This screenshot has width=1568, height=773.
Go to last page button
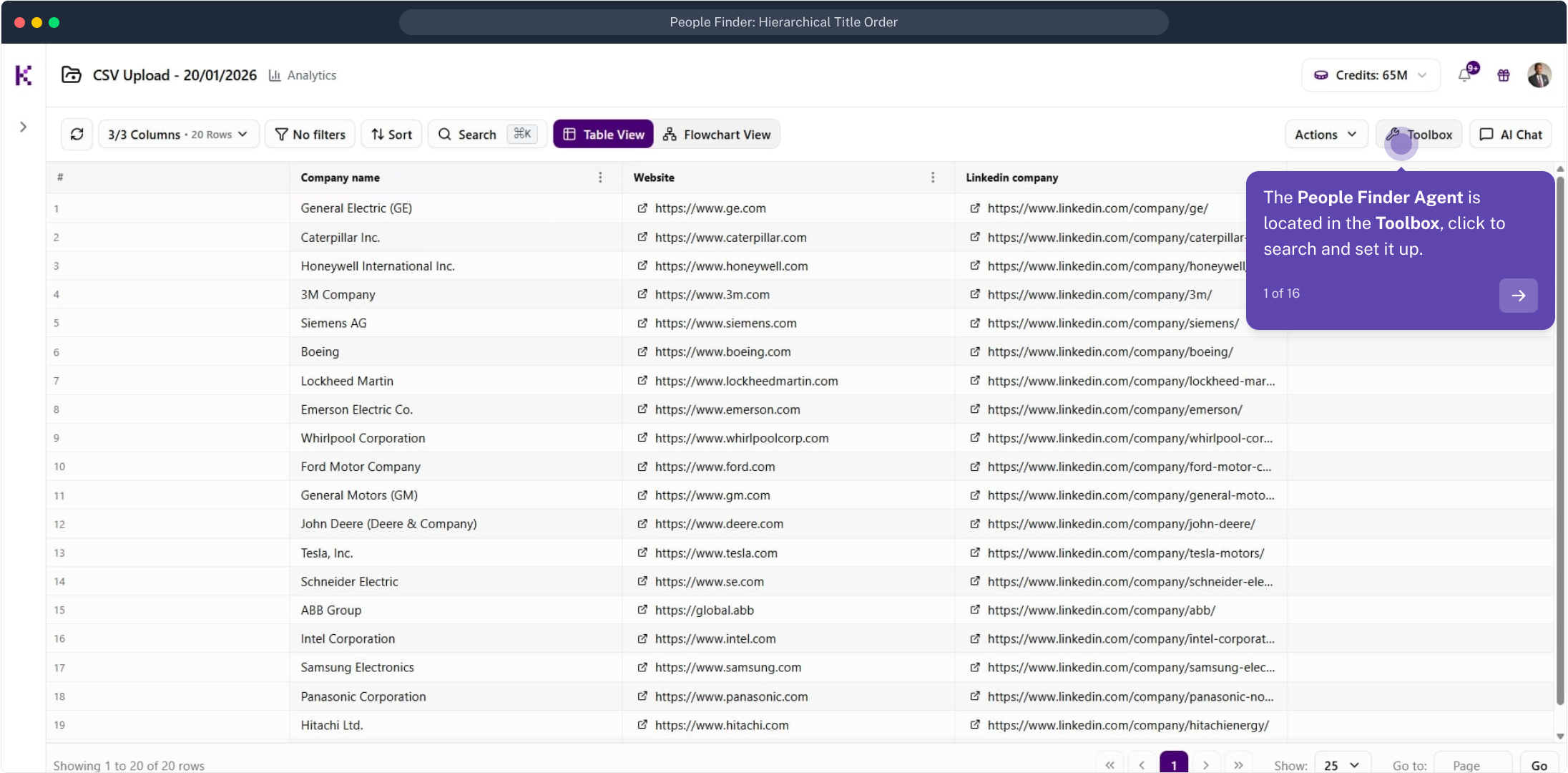point(1238,764)
